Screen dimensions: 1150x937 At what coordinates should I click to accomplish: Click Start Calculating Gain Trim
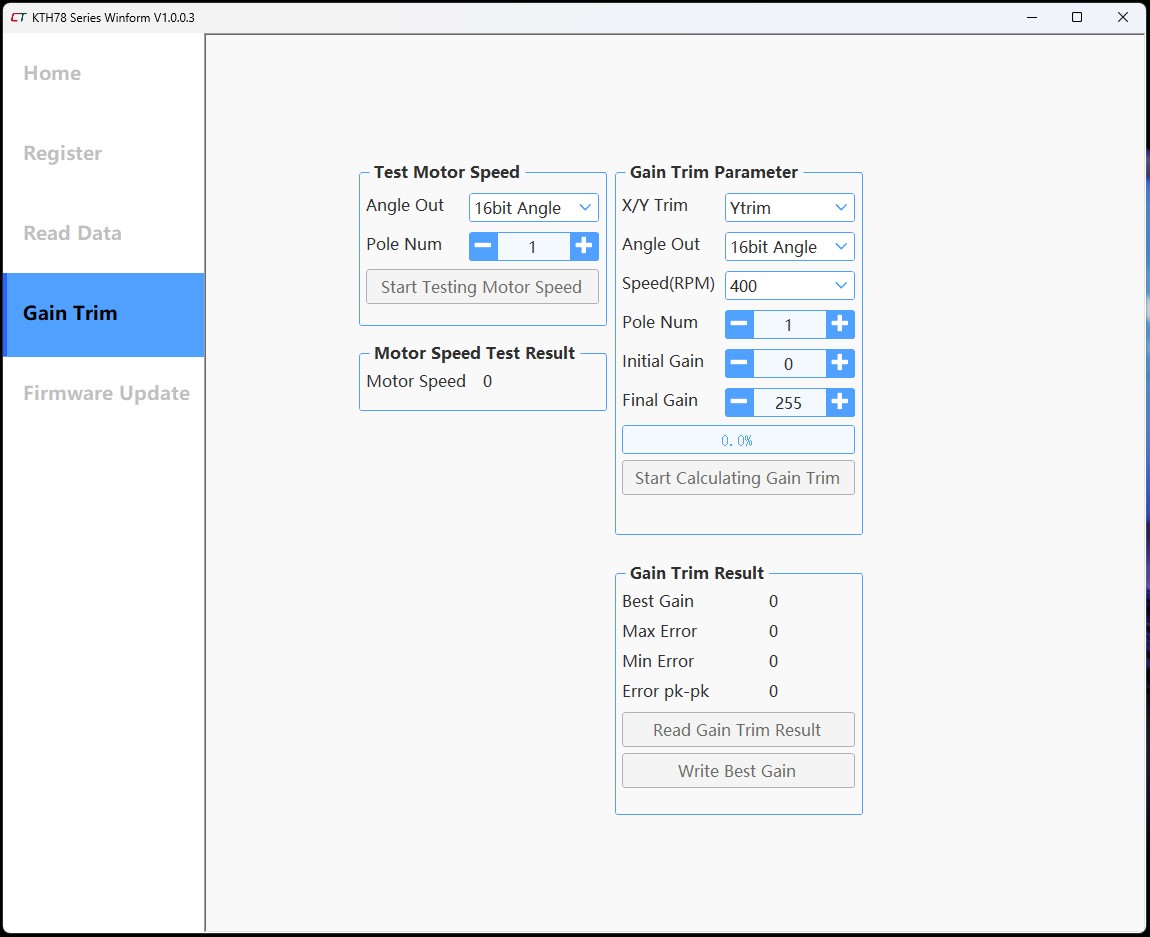pyautogui.click(x=738, y=478)
